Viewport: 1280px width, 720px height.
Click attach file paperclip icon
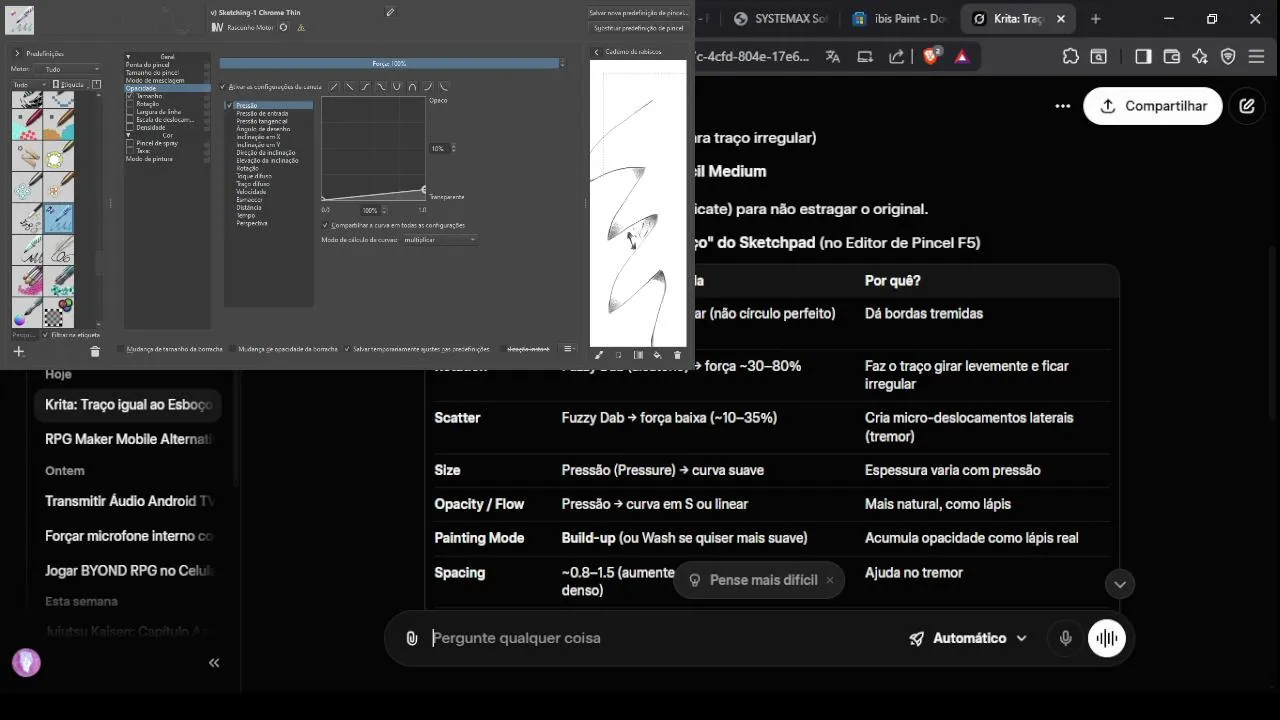(411, 638)
